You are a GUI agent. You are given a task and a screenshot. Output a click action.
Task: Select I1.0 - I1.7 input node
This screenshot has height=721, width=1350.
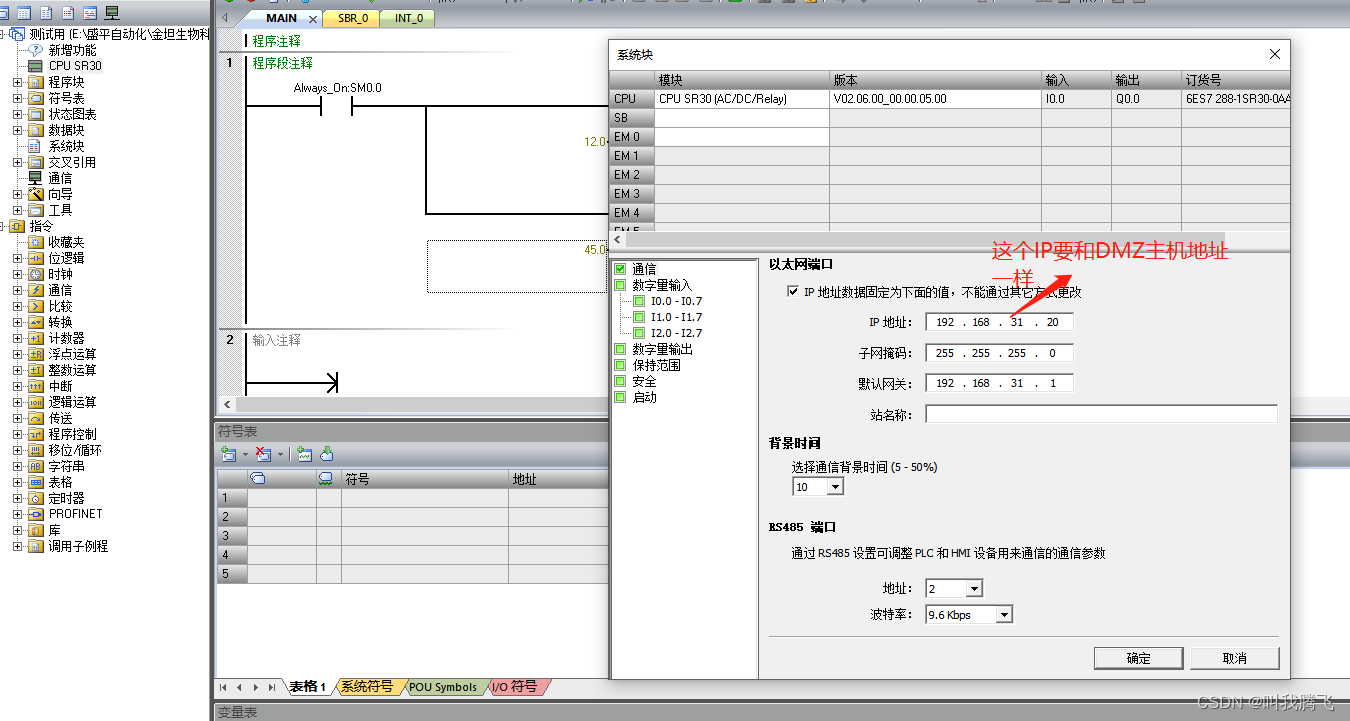676,317
